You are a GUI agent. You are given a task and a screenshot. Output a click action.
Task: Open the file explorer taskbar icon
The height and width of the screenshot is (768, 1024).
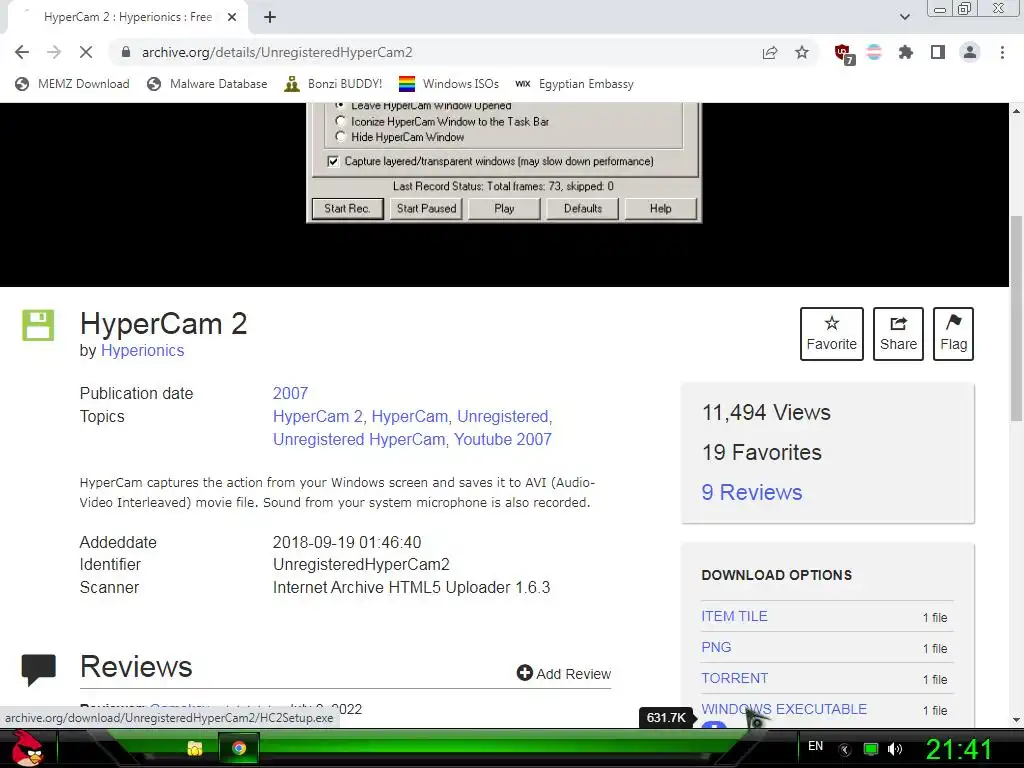[195, 748]
